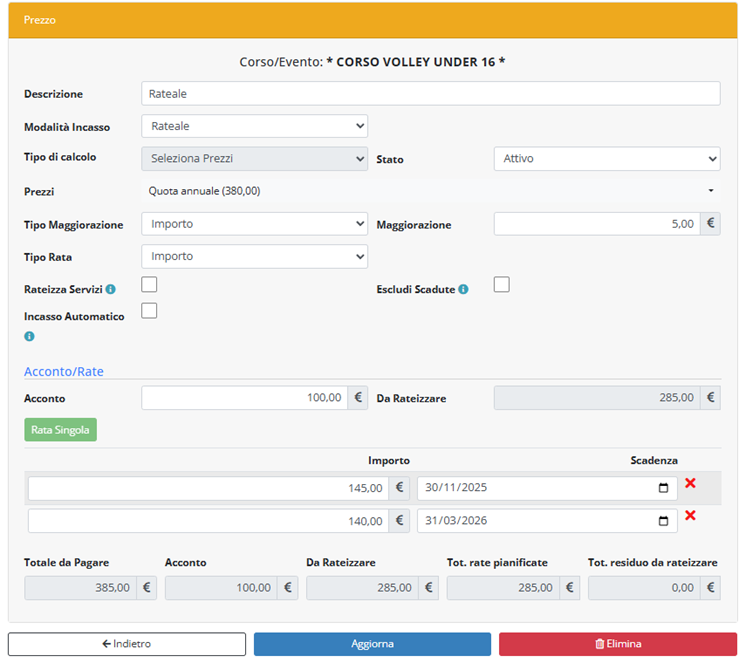Click the green Rata Singola button
Screen dimensions: 739x663
pyautogui.click(x=60, y=430)
